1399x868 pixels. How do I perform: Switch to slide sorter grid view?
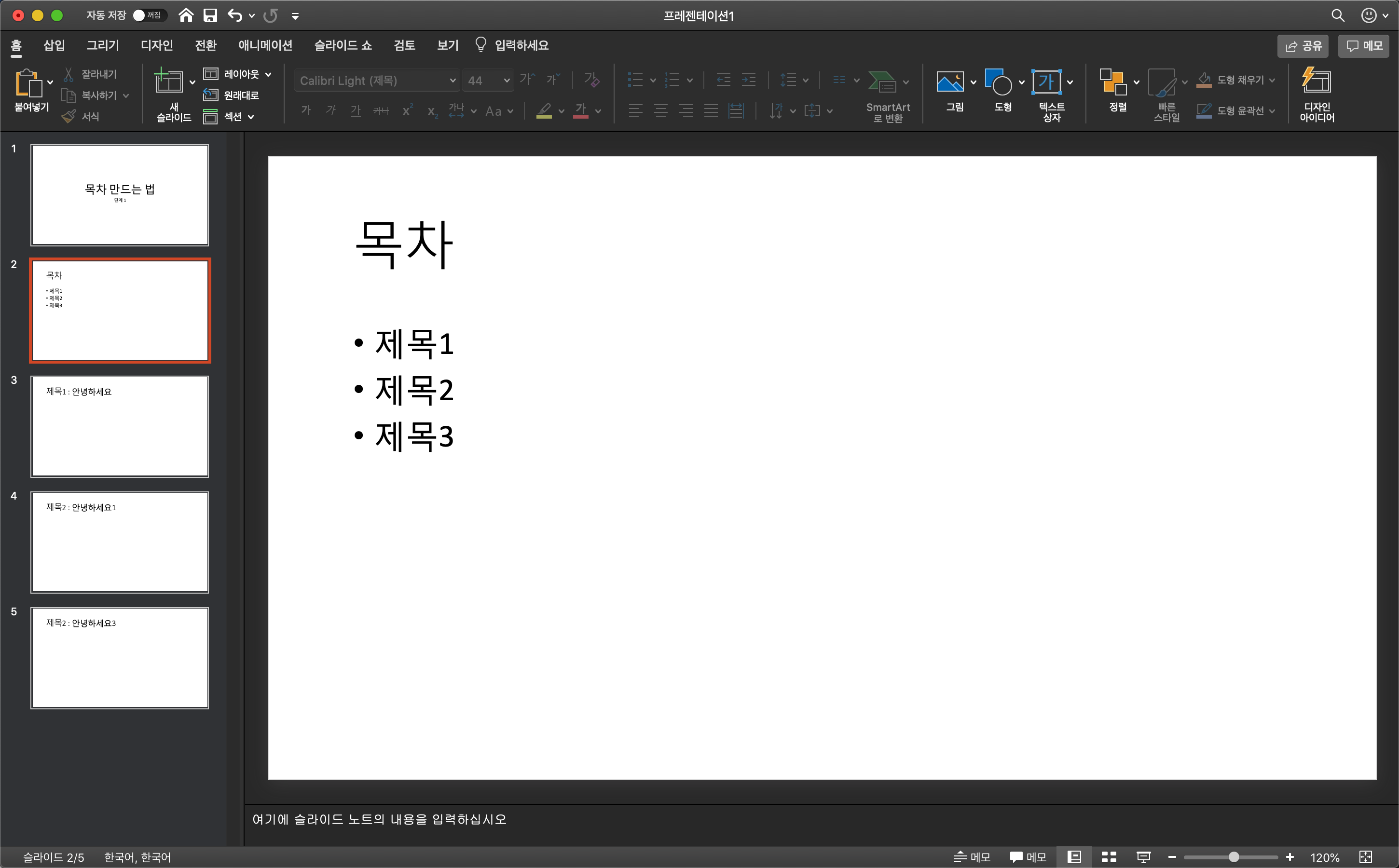click(x=1109, y=856)
